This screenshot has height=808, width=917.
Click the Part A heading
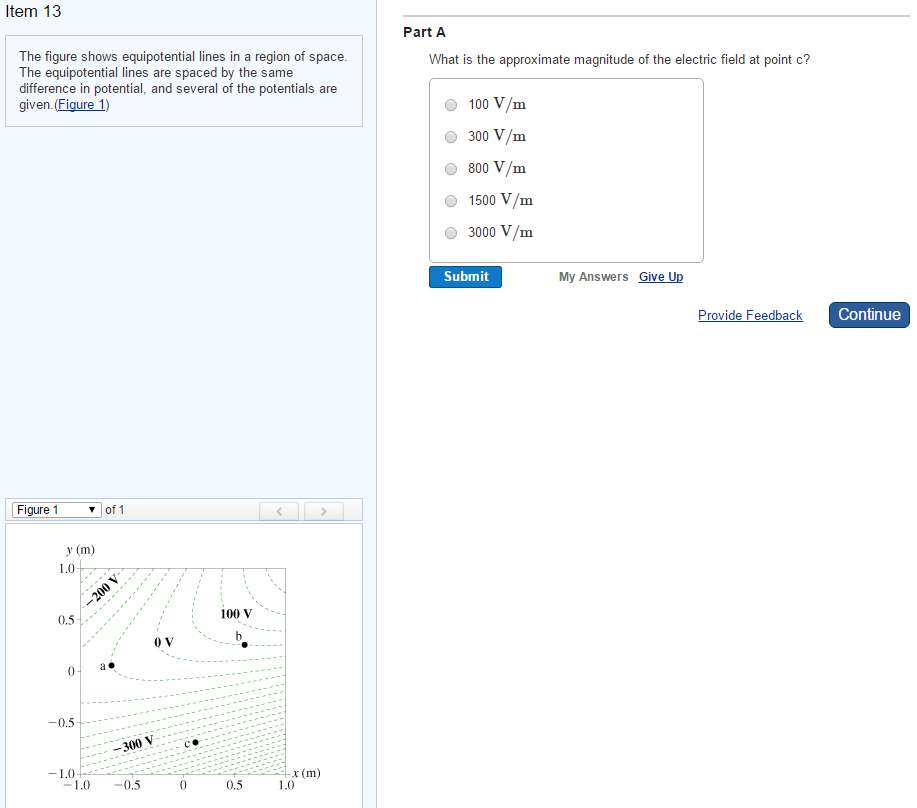[x=424, y=32]
